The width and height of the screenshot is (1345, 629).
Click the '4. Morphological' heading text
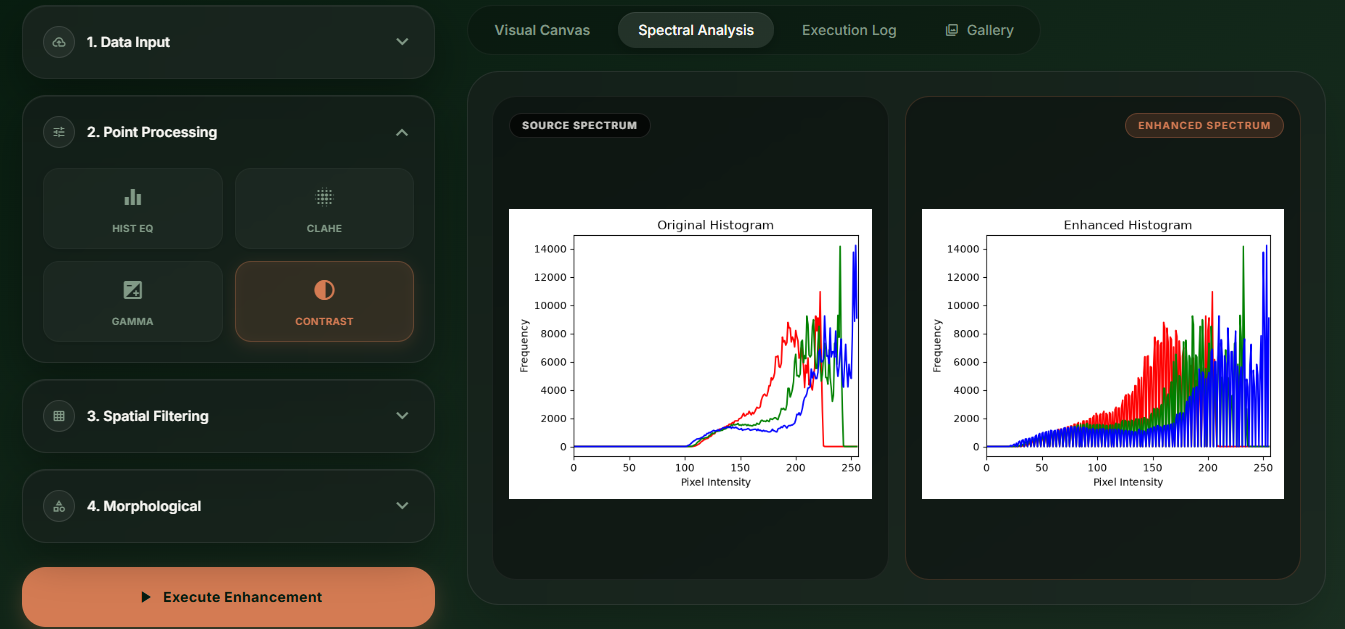(x=144, y=506)
